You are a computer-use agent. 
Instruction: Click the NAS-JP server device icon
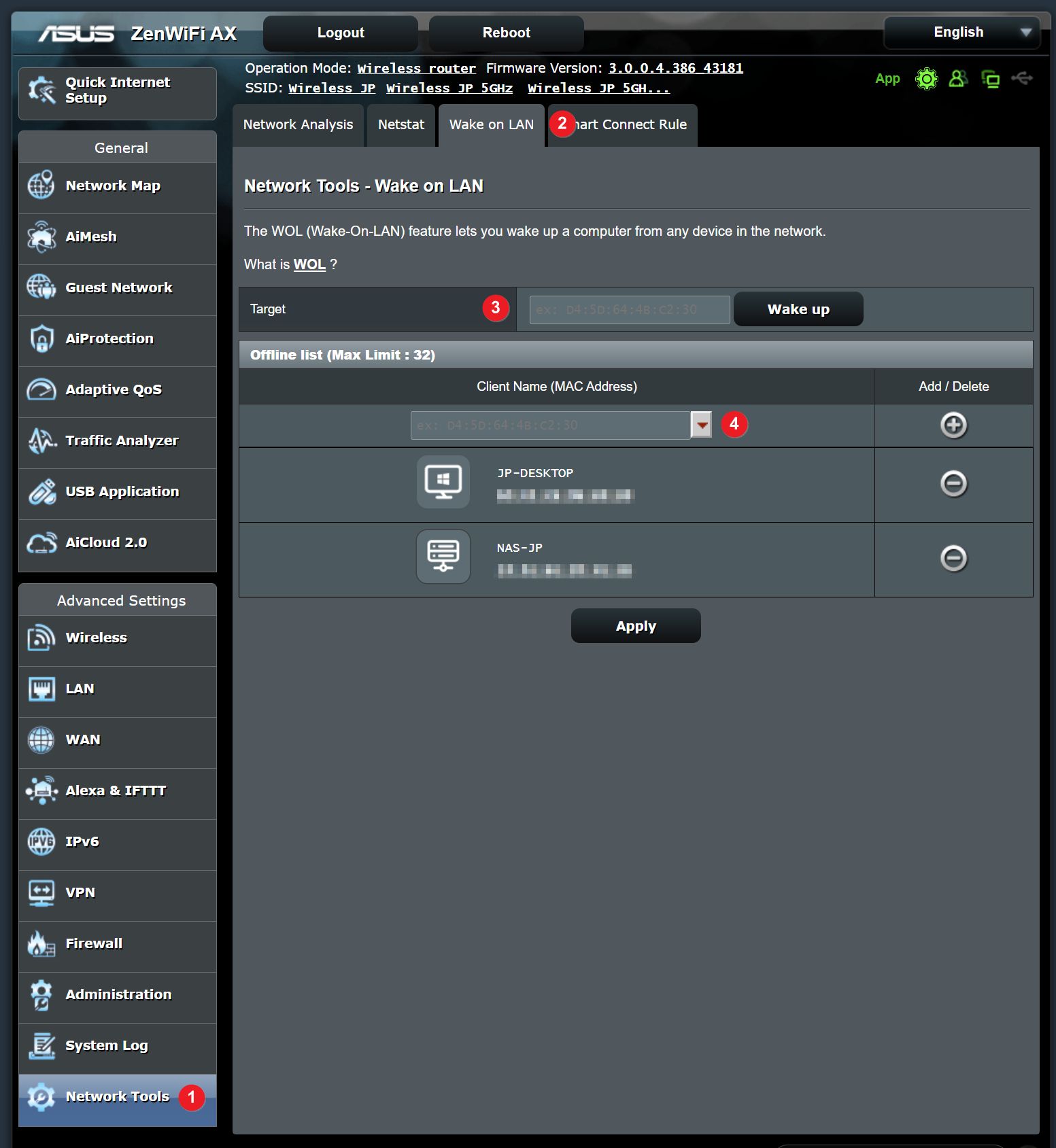(443, 557)
